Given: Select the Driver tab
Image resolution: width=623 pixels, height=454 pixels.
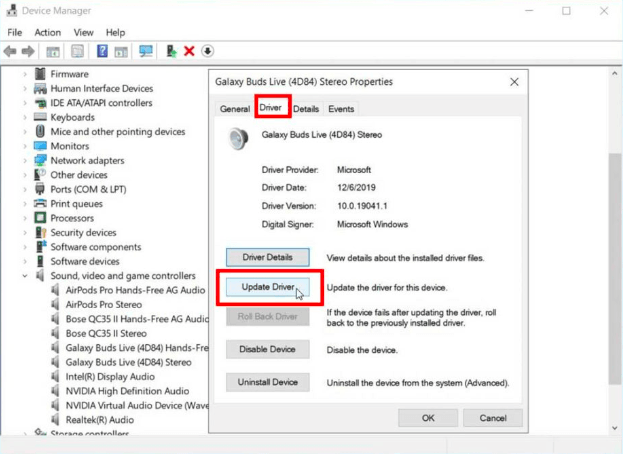Looking at the screenshot, I should pyautogui.click(x=271, y=107).
